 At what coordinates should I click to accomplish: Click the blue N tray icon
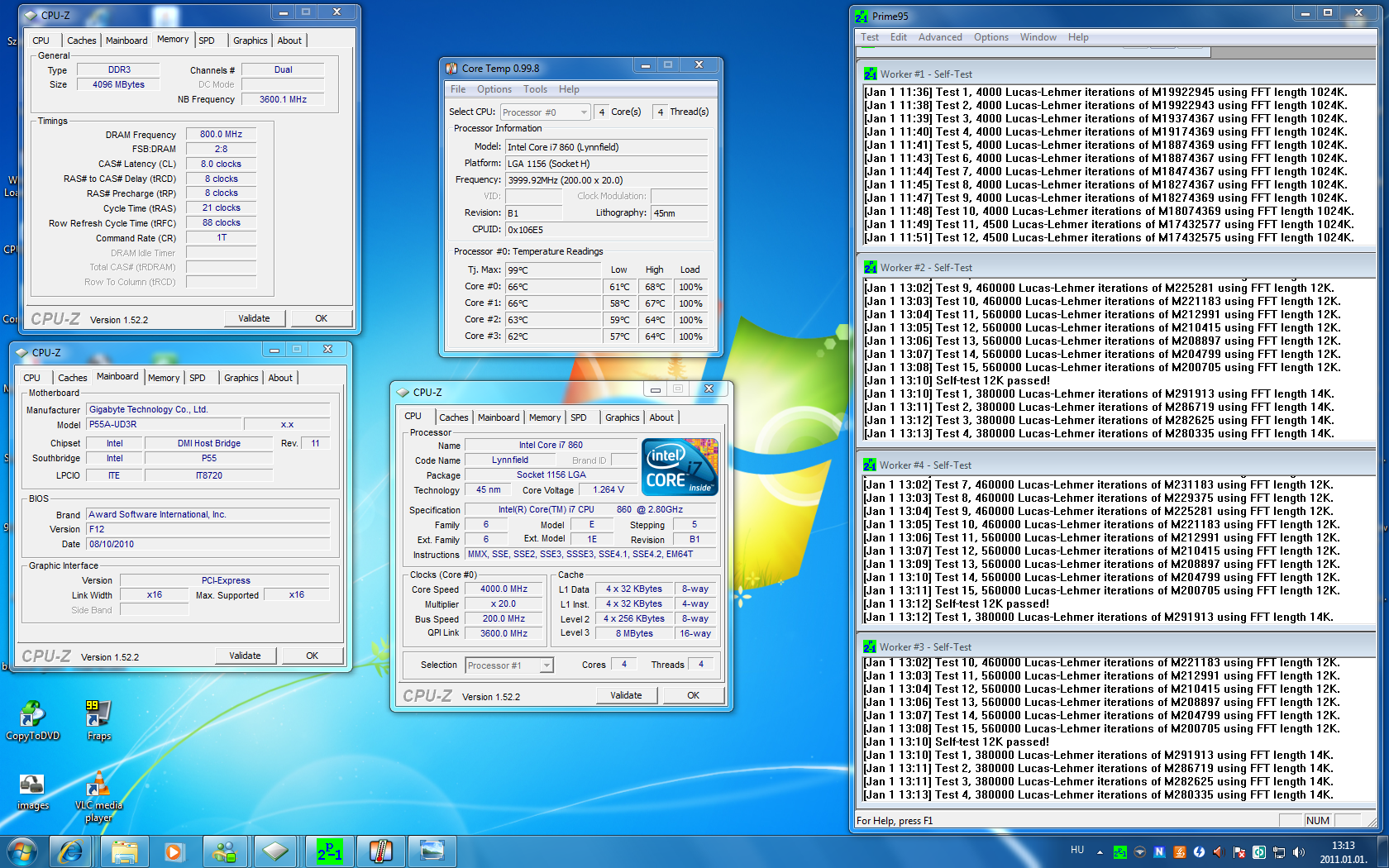(x=1159, y=852)
